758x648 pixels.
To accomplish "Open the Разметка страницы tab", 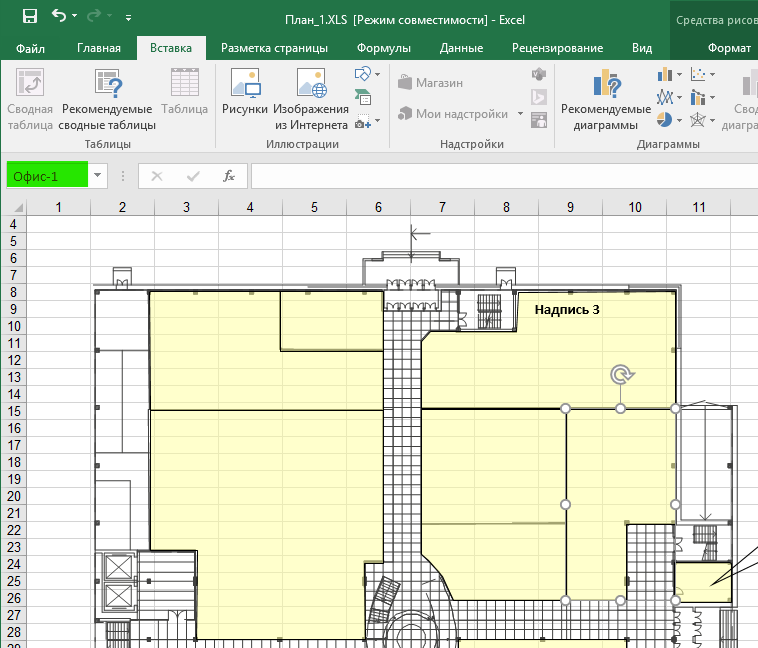I will click(x=273, y=48).
